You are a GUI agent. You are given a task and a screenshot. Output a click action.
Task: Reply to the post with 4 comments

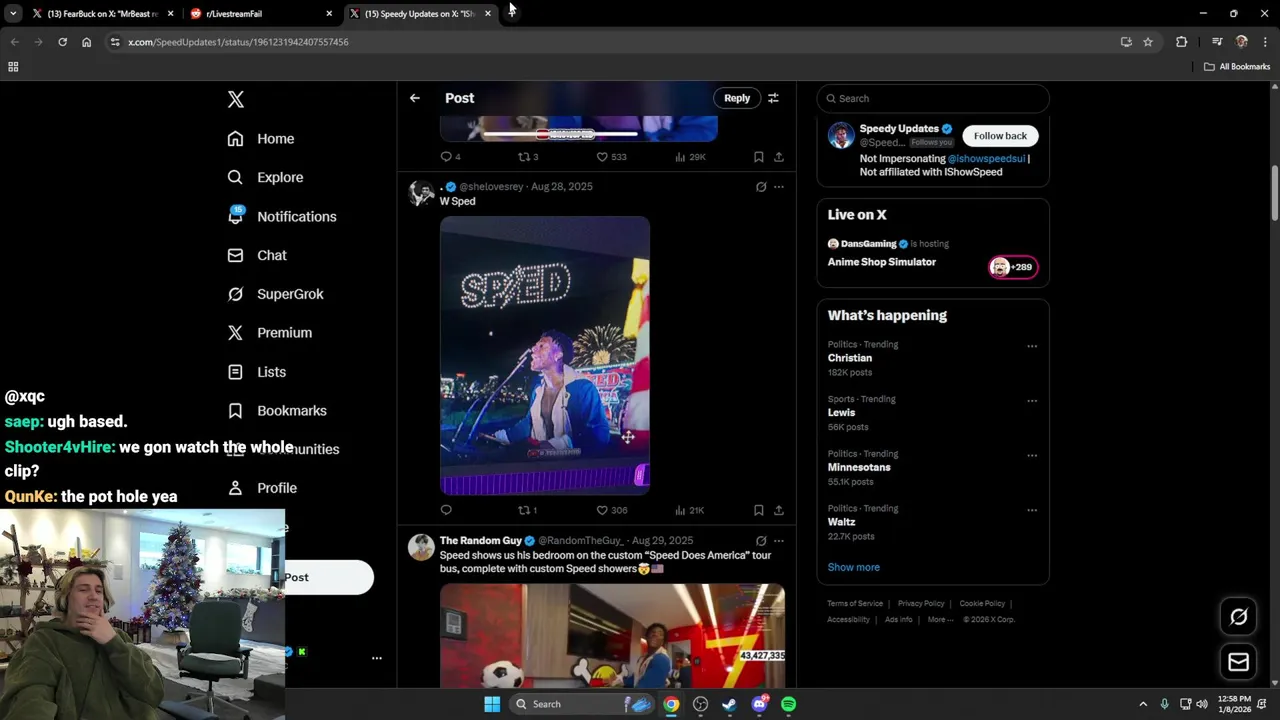pyautogui.click(x=450, y=157)
